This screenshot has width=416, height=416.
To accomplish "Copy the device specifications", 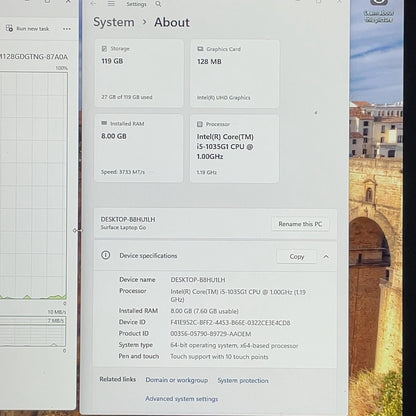I will [x=297, y=257].
